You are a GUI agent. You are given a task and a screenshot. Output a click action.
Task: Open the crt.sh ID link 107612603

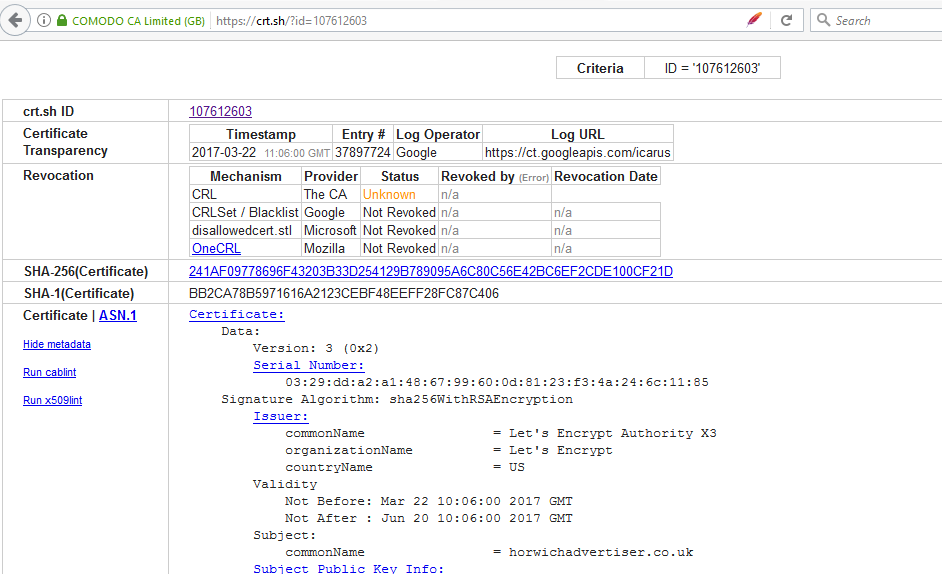[x=220, y=112]
